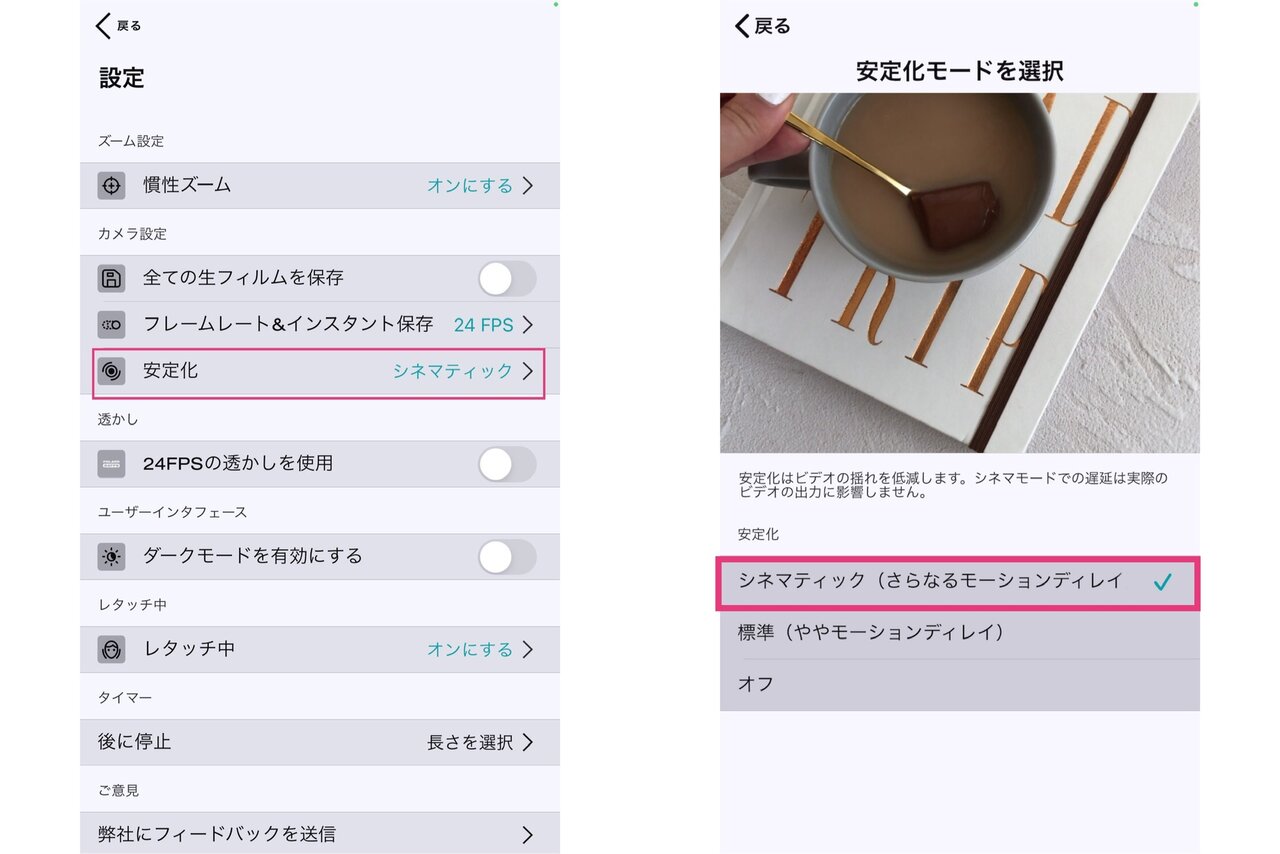The height and width of the screenshot is (854, 1280).
Task: Tap the sun icon beside ダークモードを有効にする
Action: (111, 557)
